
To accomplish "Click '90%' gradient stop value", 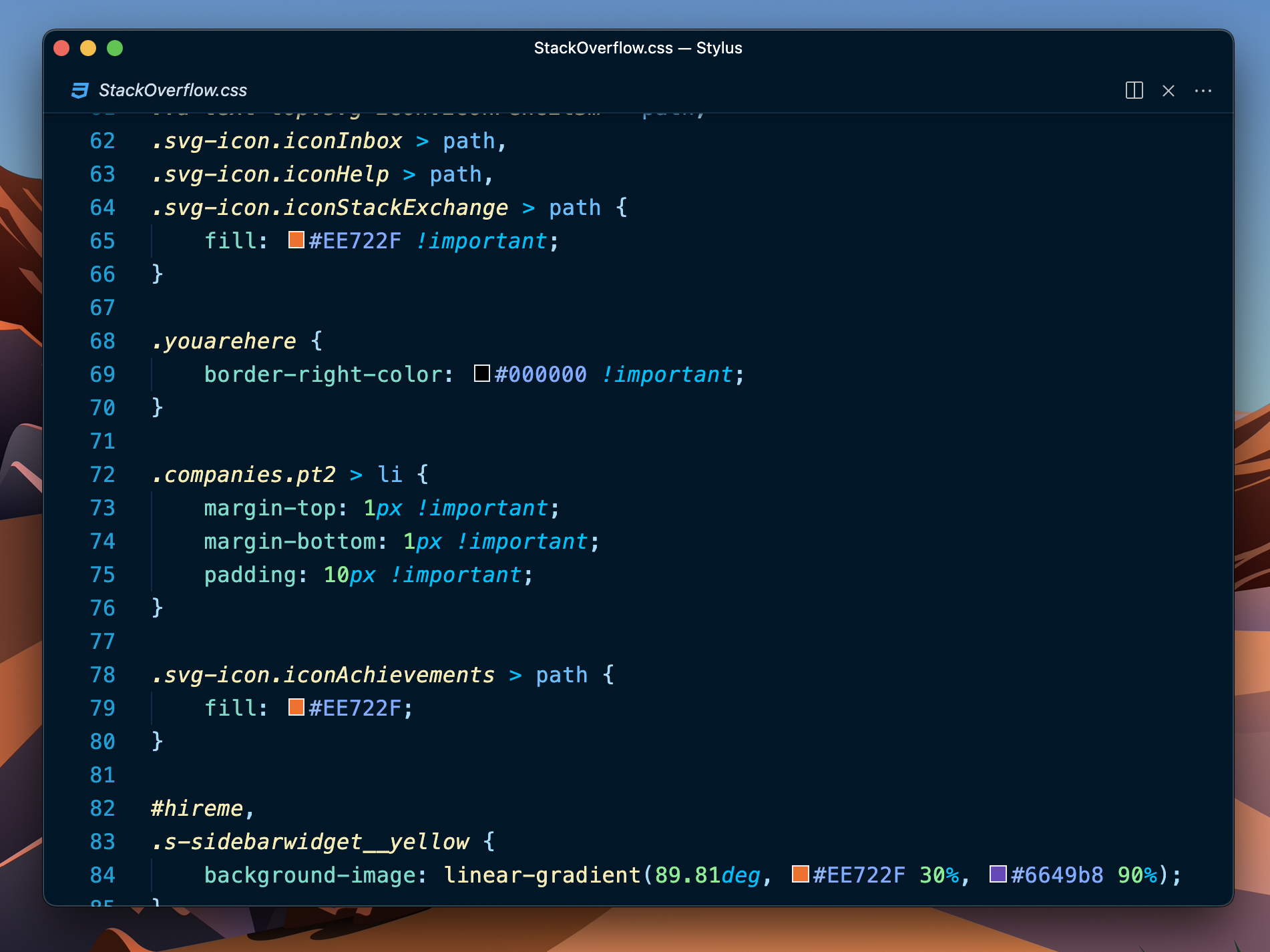I will click(1137, 875).
